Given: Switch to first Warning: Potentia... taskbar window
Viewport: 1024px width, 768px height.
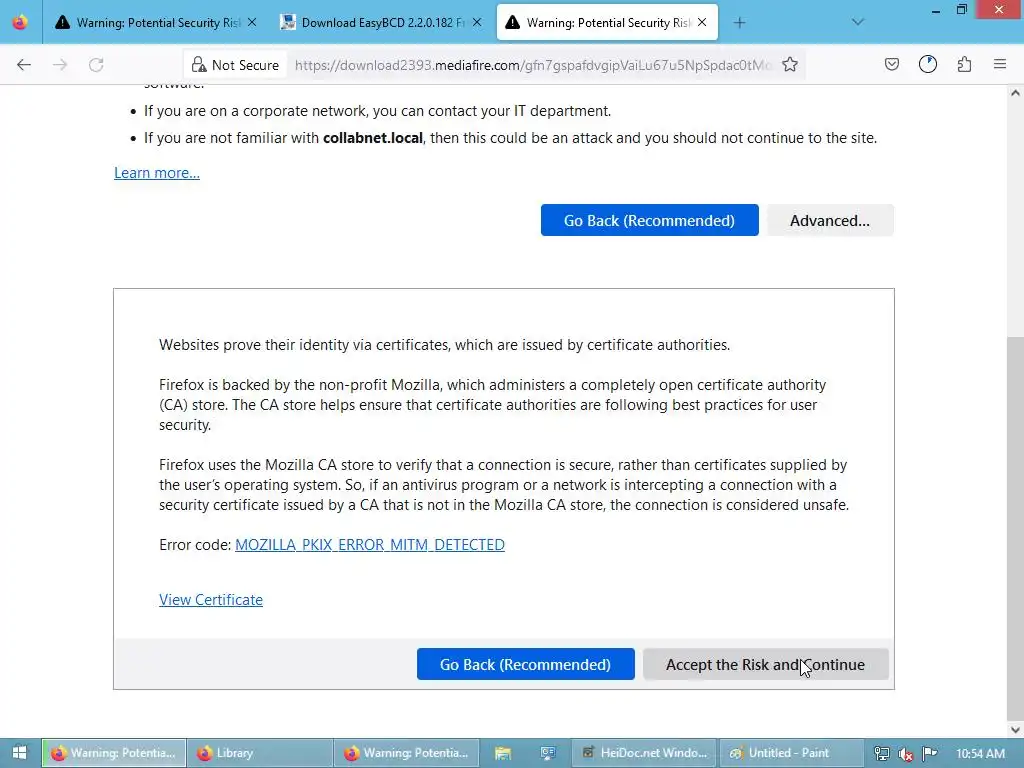Looking at the screenshot, I should [x=114, y=753].
